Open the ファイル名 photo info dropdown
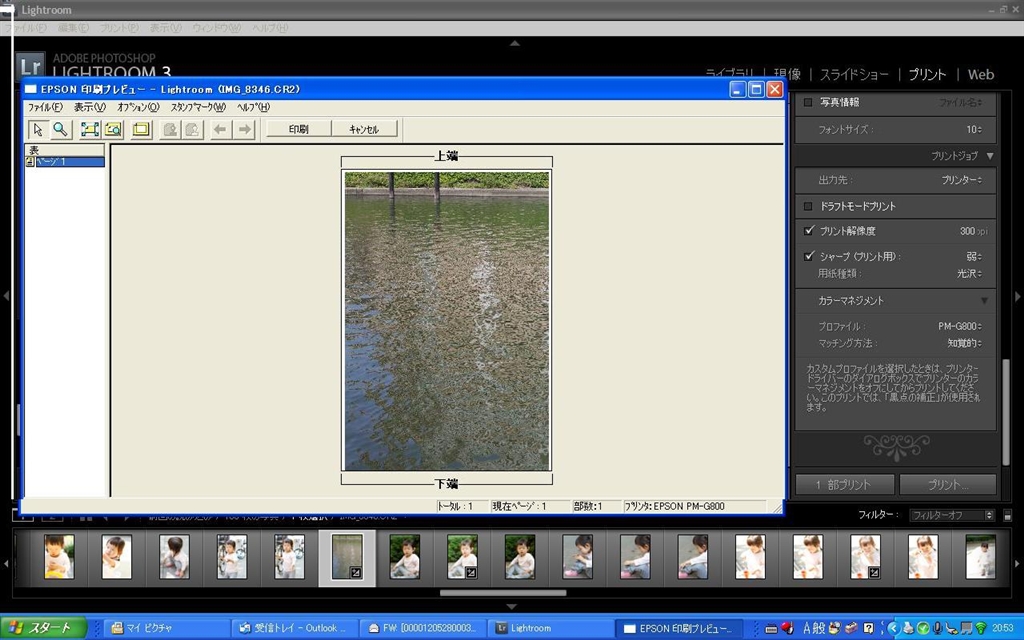 pyautogui.click(x=960, y=103)
